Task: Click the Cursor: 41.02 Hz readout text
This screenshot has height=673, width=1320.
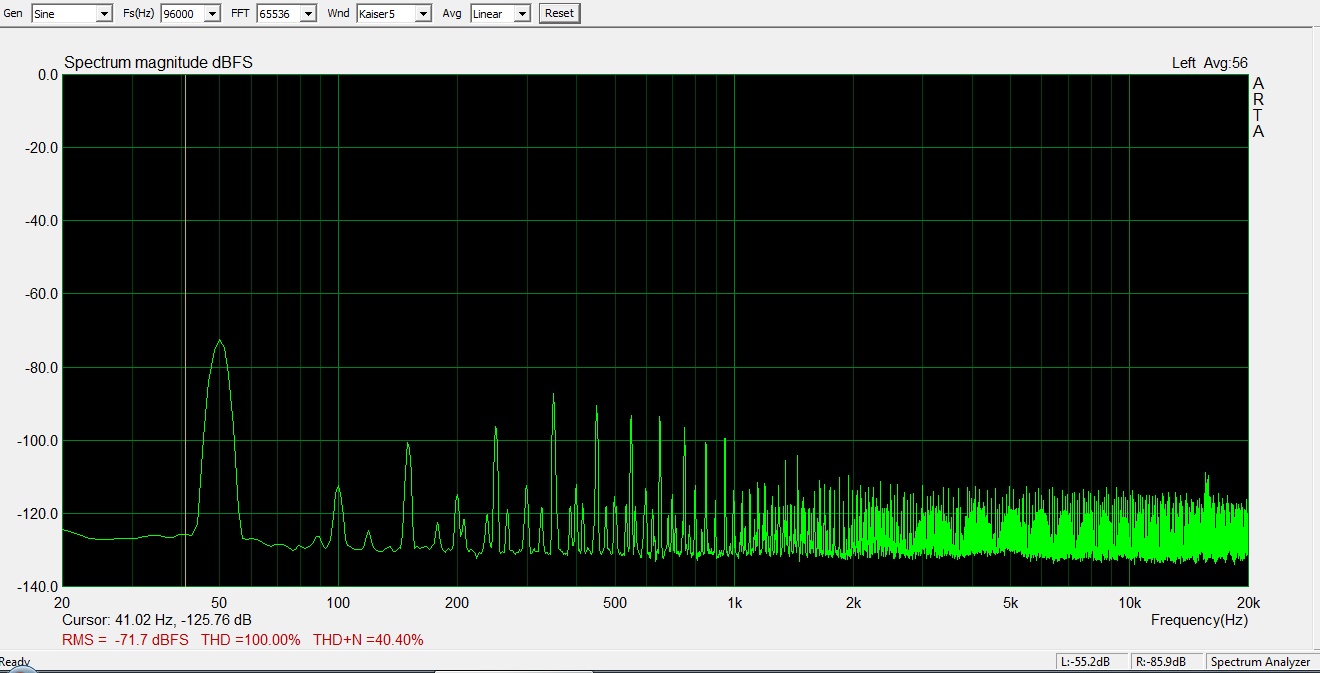Action: click(157, 620)
